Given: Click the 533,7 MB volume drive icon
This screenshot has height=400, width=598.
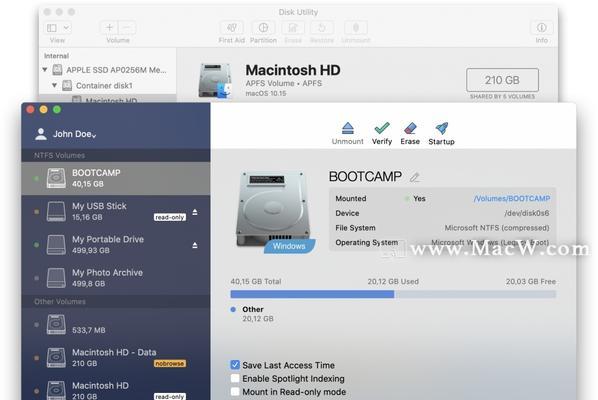Looking at the screenshot, I should click(x=56, y=325).
